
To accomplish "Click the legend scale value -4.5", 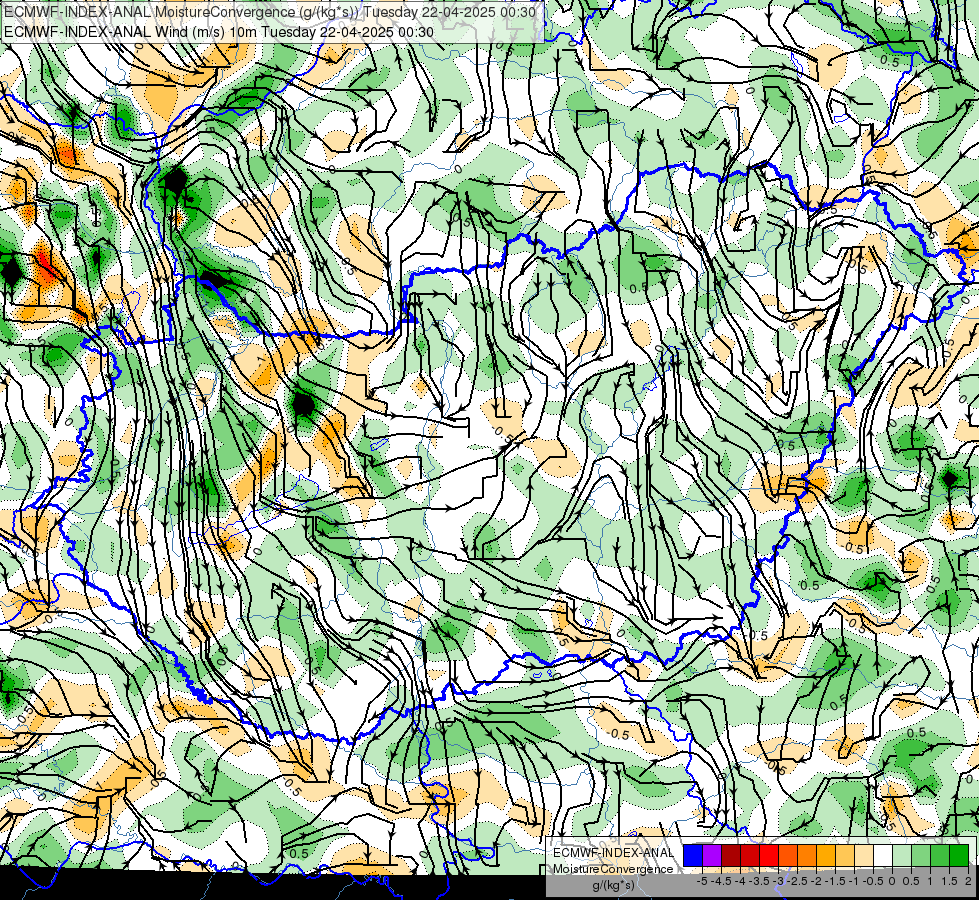I will [x=721, y=881].
